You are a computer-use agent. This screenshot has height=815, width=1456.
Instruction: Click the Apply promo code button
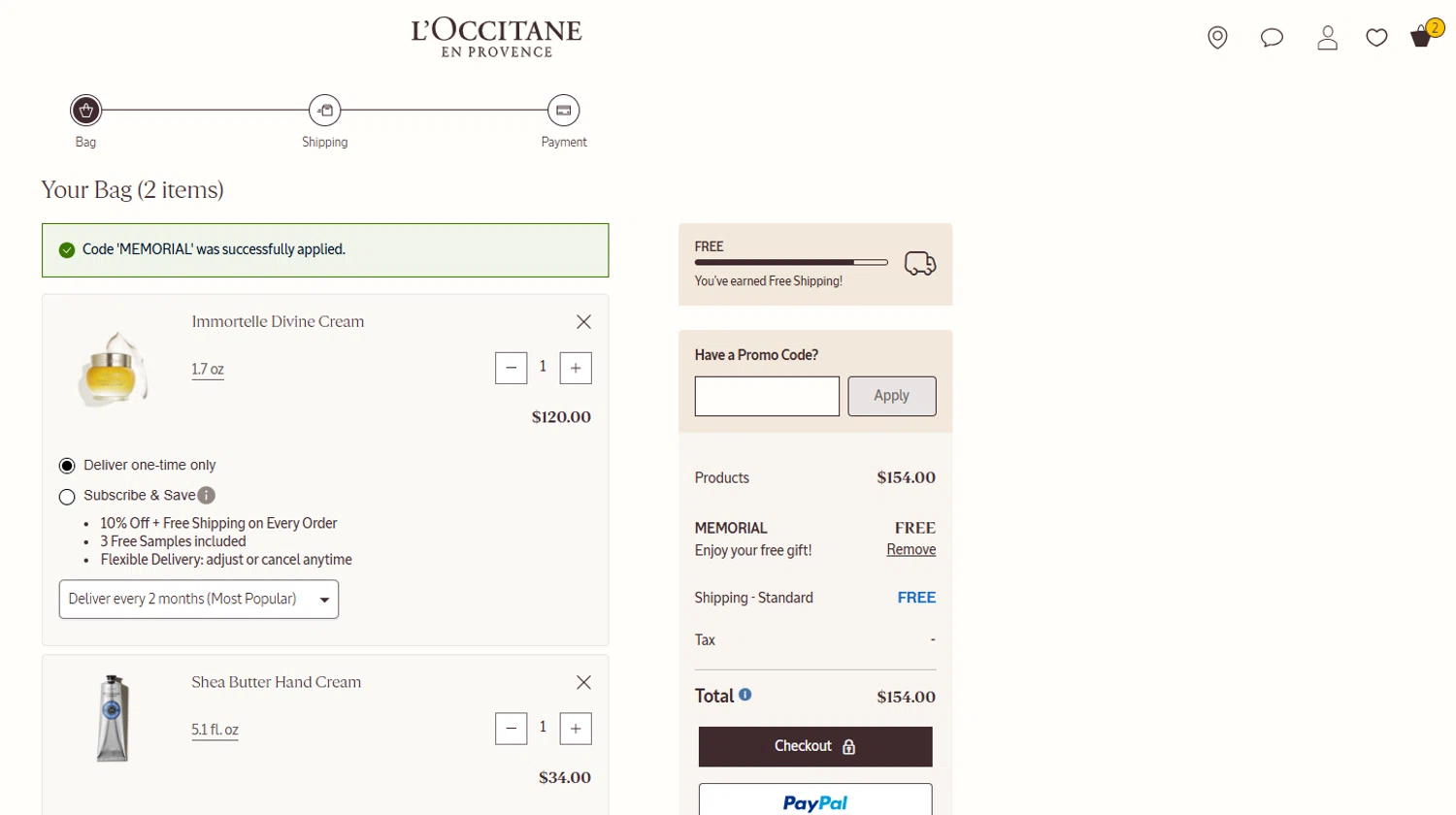[892, 396]
